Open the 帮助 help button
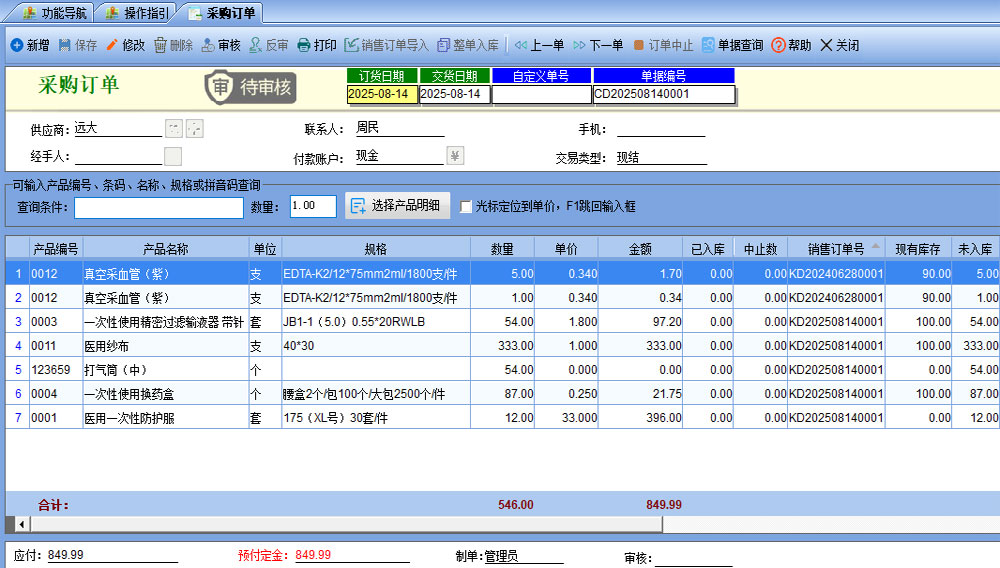The width and height of the screenshot is (1000, 568). 791,45
